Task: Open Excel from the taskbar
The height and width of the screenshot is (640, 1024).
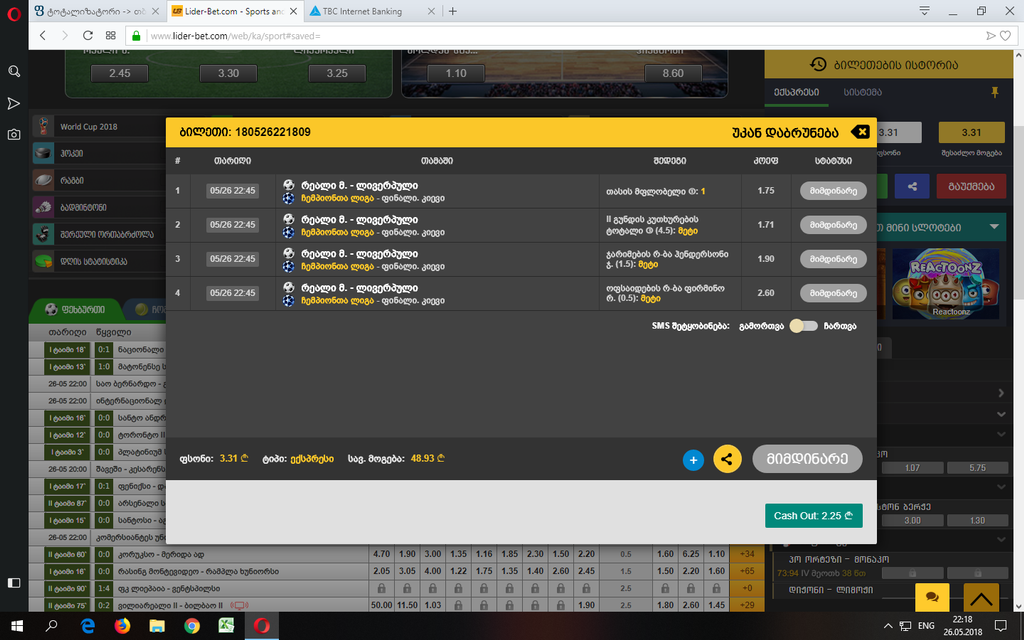Action: tap(227, 626)
